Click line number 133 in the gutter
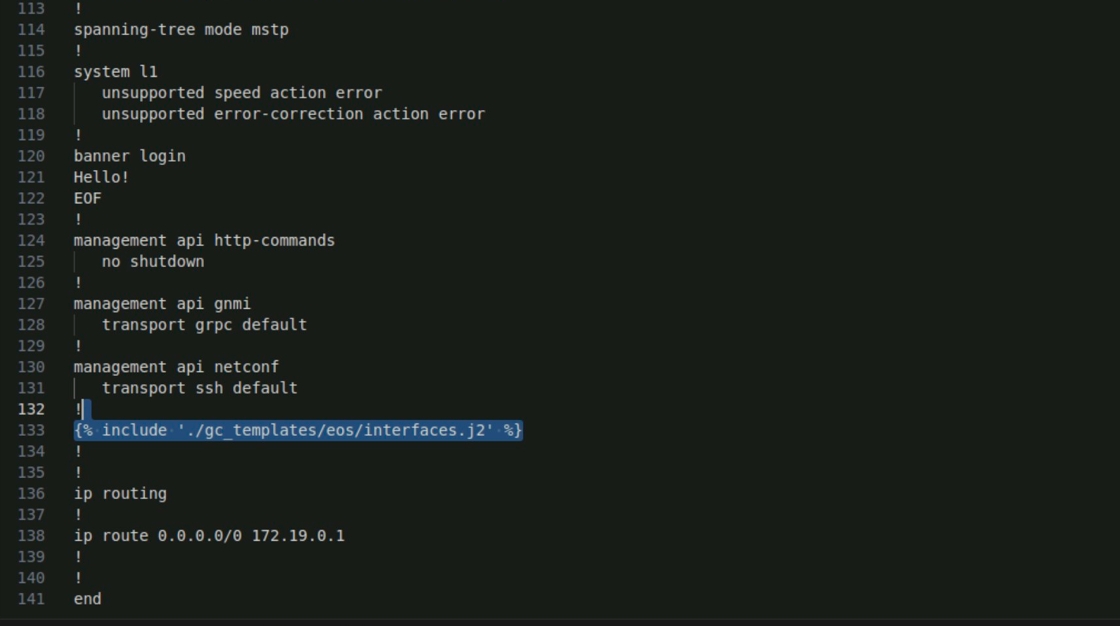The height and width of the screenshot is (626, 1120). [31, 430]
